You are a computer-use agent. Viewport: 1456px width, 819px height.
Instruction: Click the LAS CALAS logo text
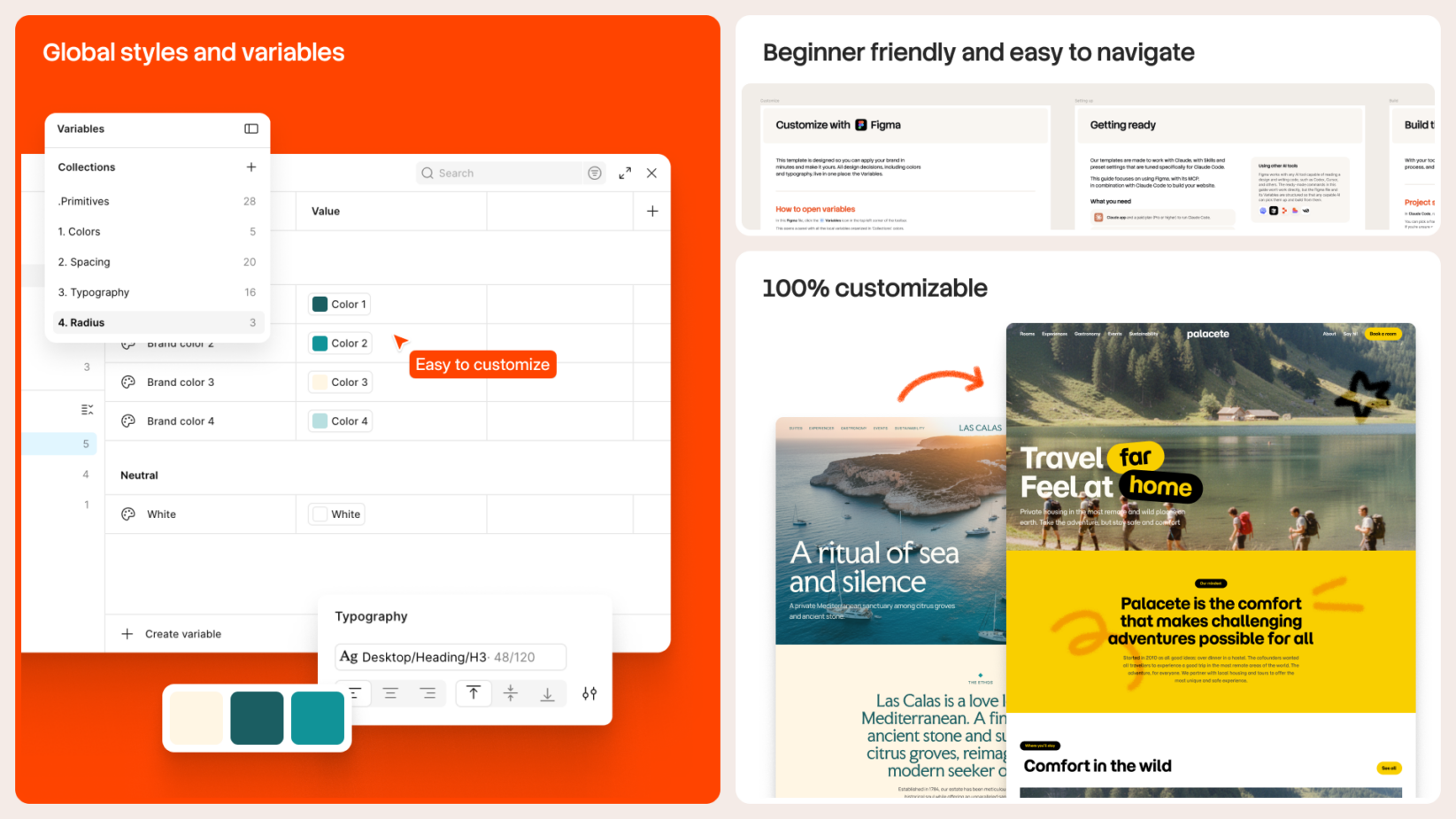(980, 428)
